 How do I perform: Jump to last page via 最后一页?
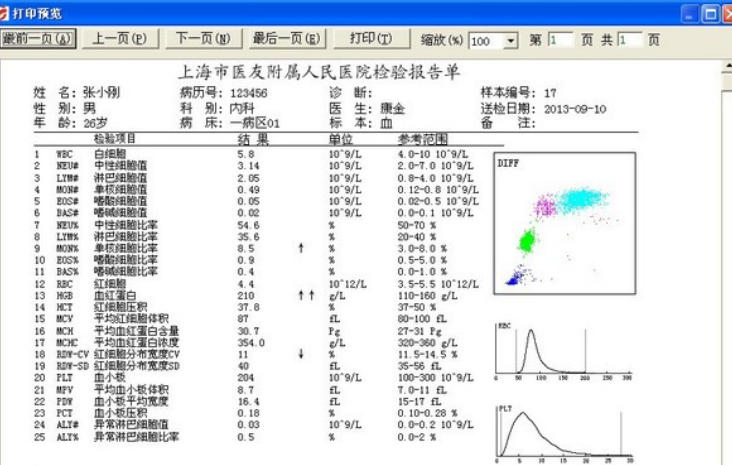pos(285,39)
